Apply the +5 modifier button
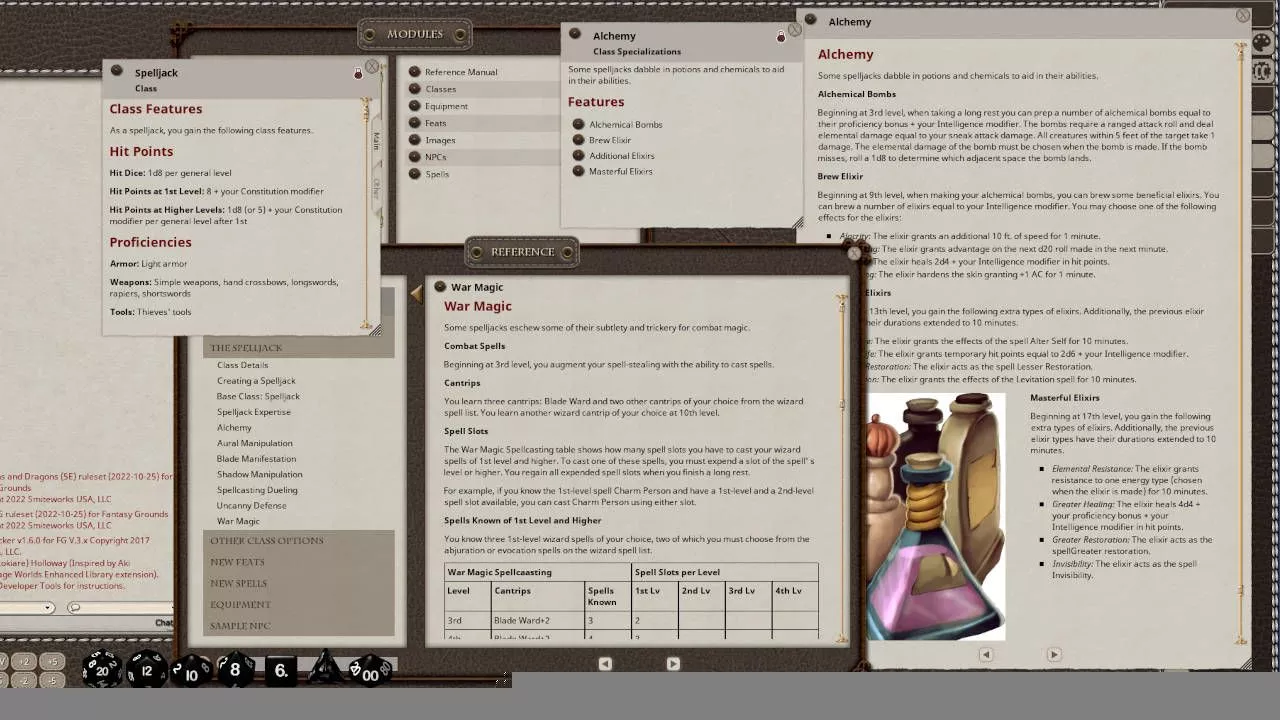This screenshot has height=720, width=1280. click(x=52, y=661)
